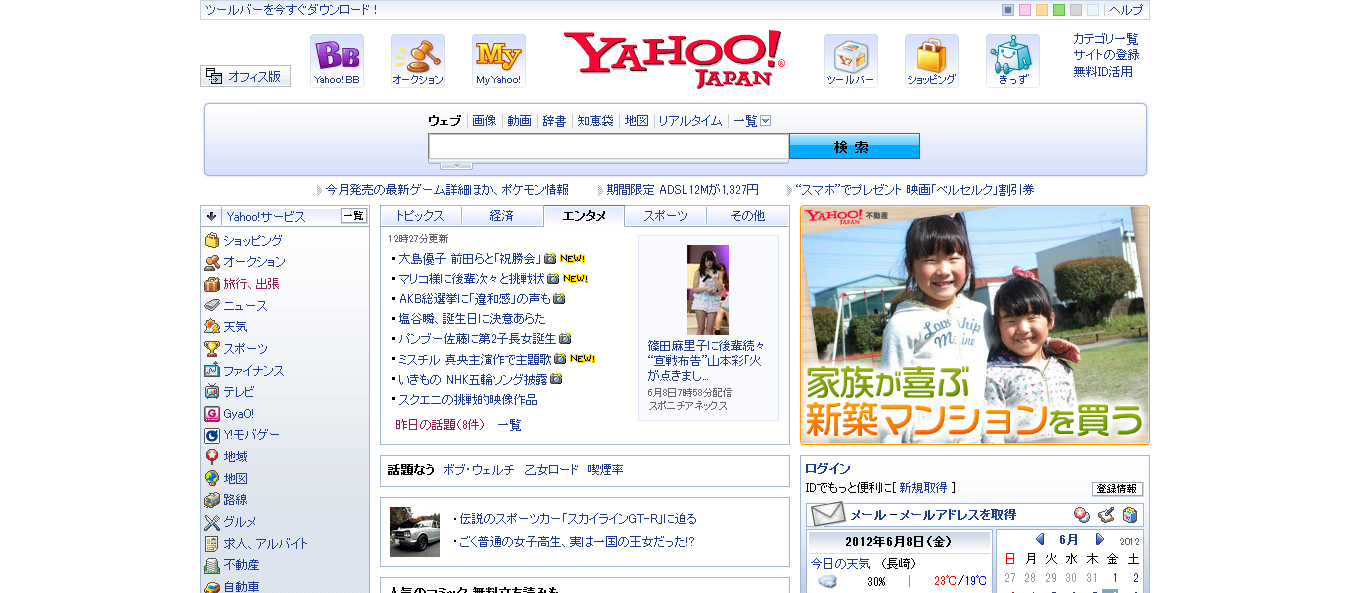Viewport: 1349px width, 593px height.
Task: Open the Skyline GT-R car thumbnail
Action: (415, 532)
